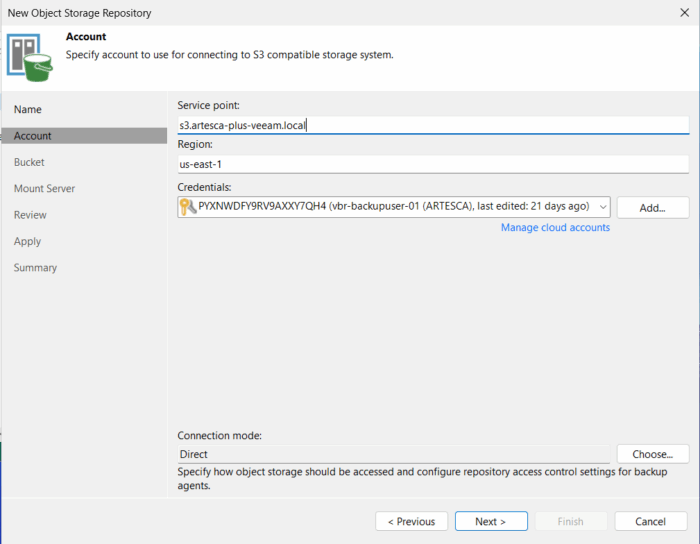Image resolution: width=700 pixels, height=544 pixels.
Task: Close the New Object Storage Repository dialog
Action: (684, 12)
